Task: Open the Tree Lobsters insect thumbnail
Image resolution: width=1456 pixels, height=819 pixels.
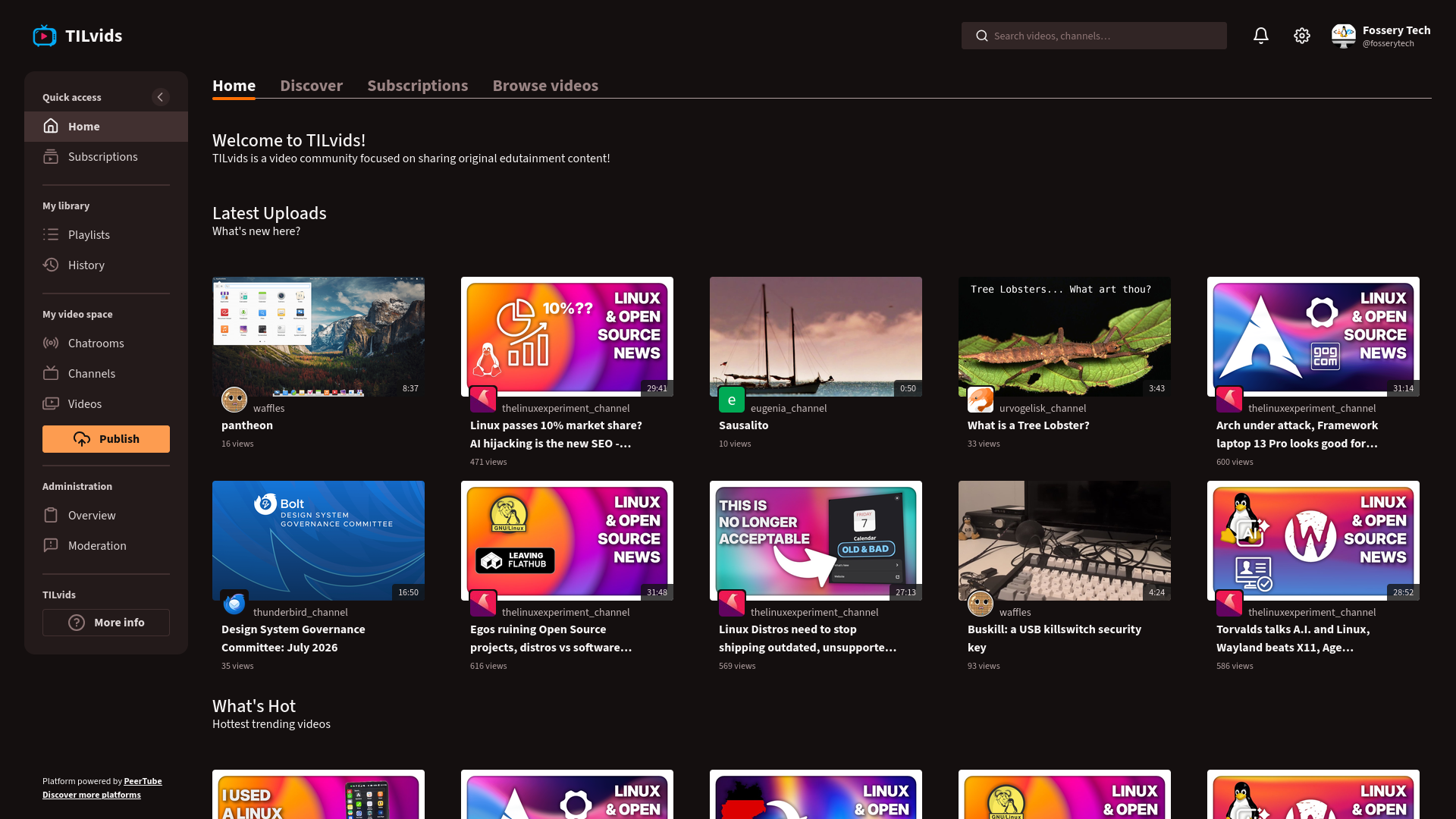Action: [1065, 336]
